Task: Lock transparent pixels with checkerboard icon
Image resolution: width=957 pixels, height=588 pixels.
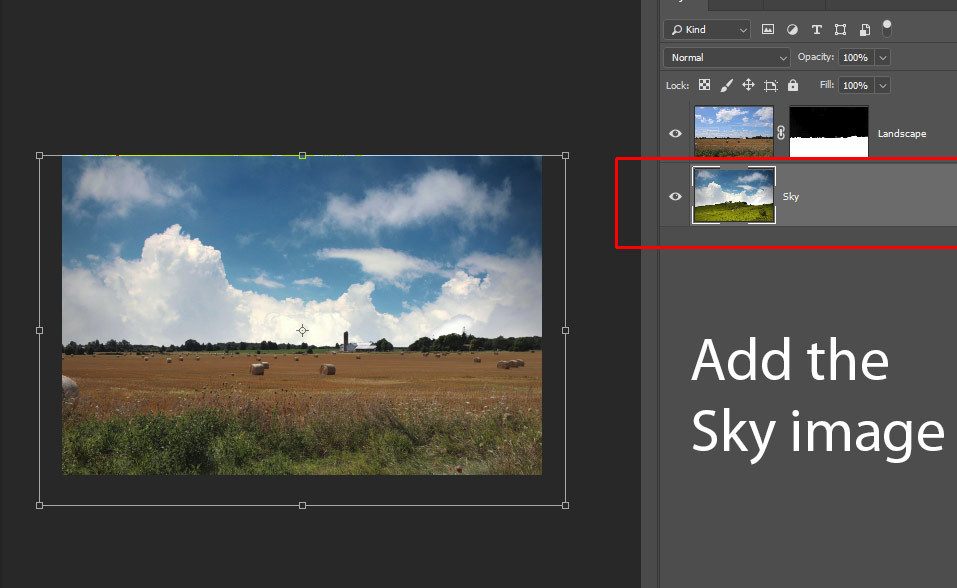Action: click(705, 86)
